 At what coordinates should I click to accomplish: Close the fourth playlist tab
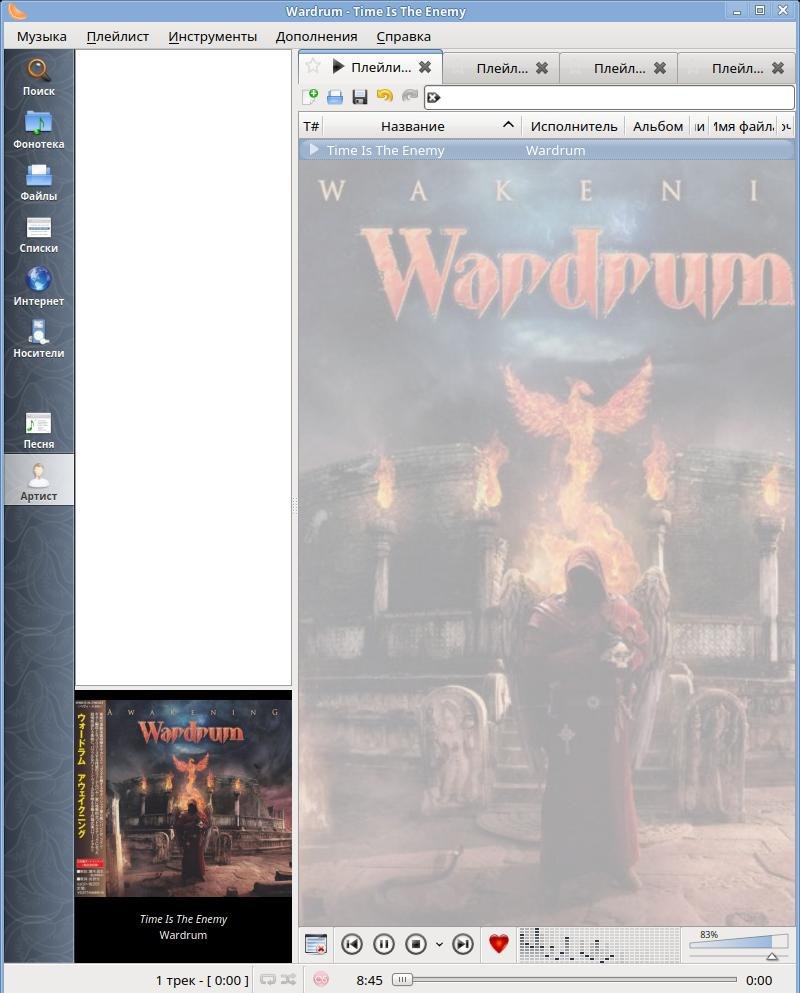click(778, 68)
